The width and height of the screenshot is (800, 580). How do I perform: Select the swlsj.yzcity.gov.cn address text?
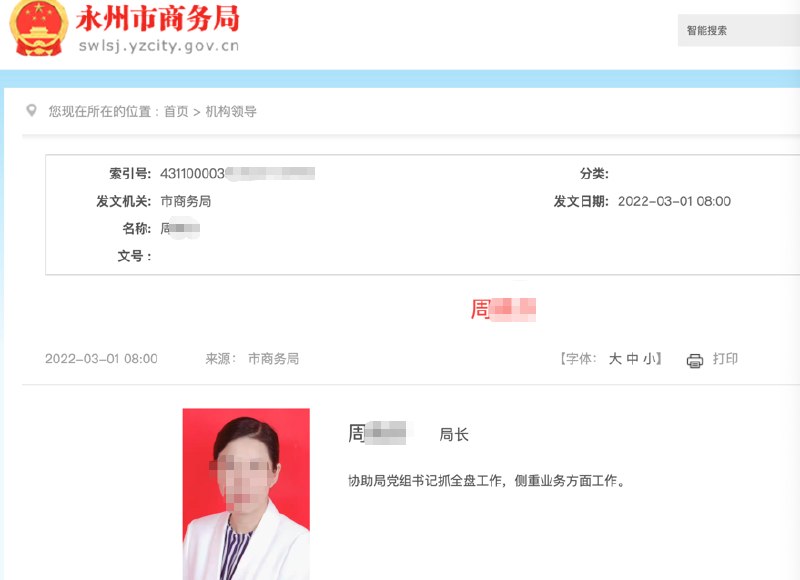159,46
